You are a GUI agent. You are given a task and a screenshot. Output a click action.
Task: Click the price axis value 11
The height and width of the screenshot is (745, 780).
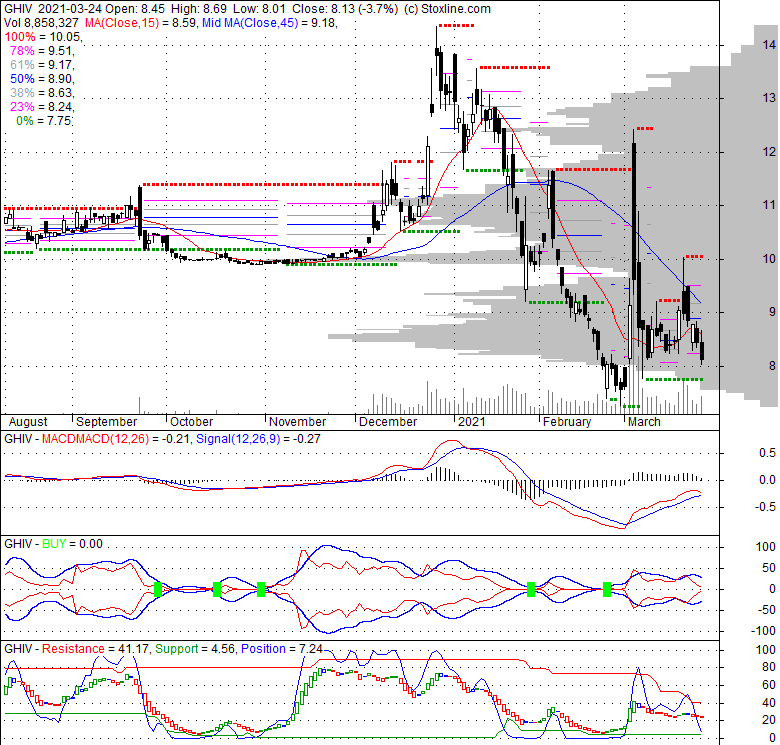pos(769,204)
